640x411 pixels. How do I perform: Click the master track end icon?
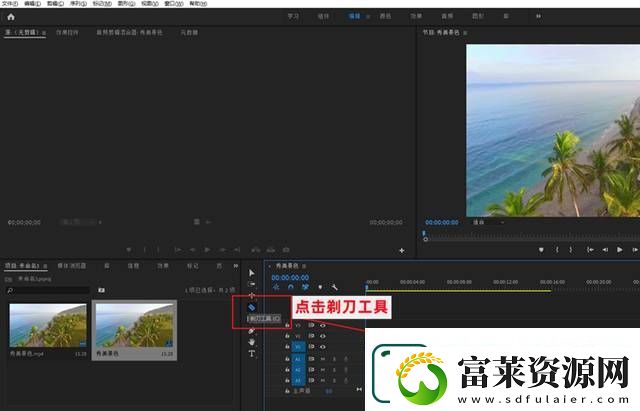point(359,390)
